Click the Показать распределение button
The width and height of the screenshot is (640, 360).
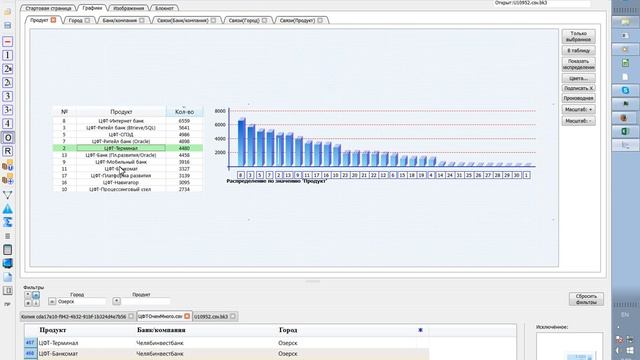tap(578, 64)
